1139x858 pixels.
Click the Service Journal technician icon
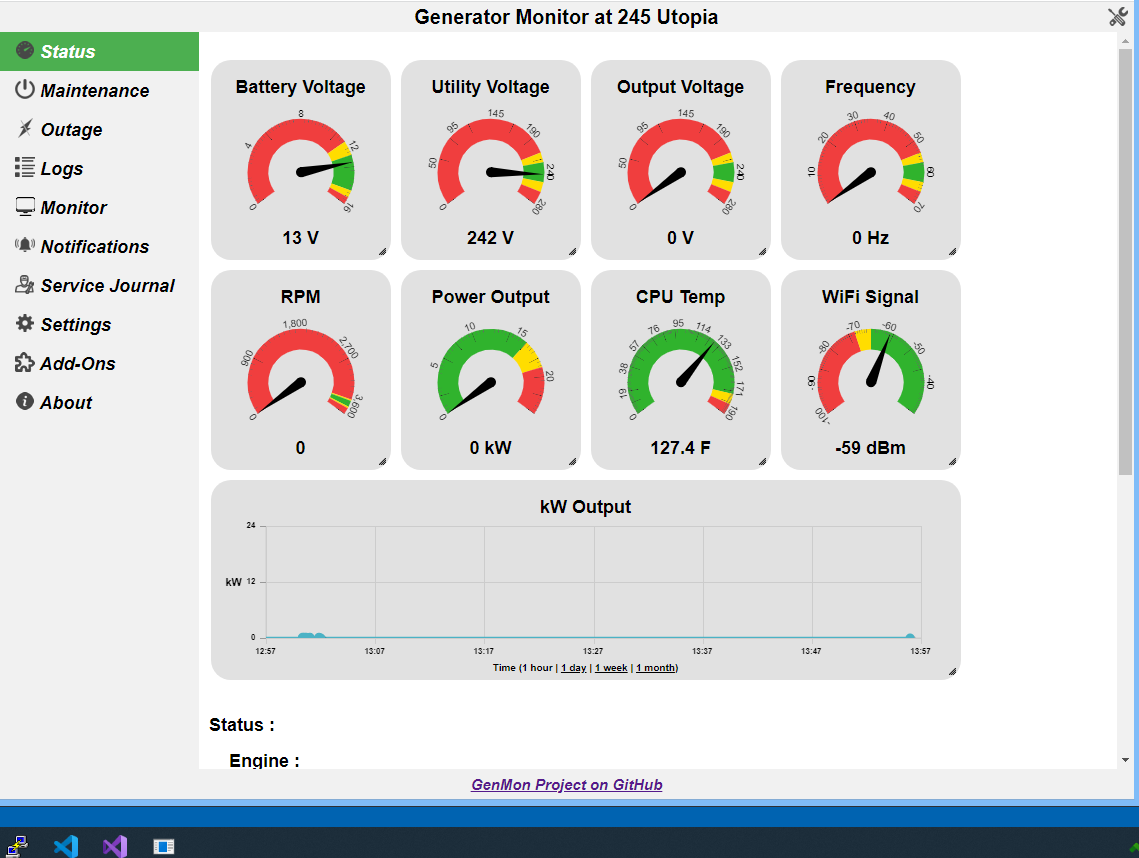[25, 285]
